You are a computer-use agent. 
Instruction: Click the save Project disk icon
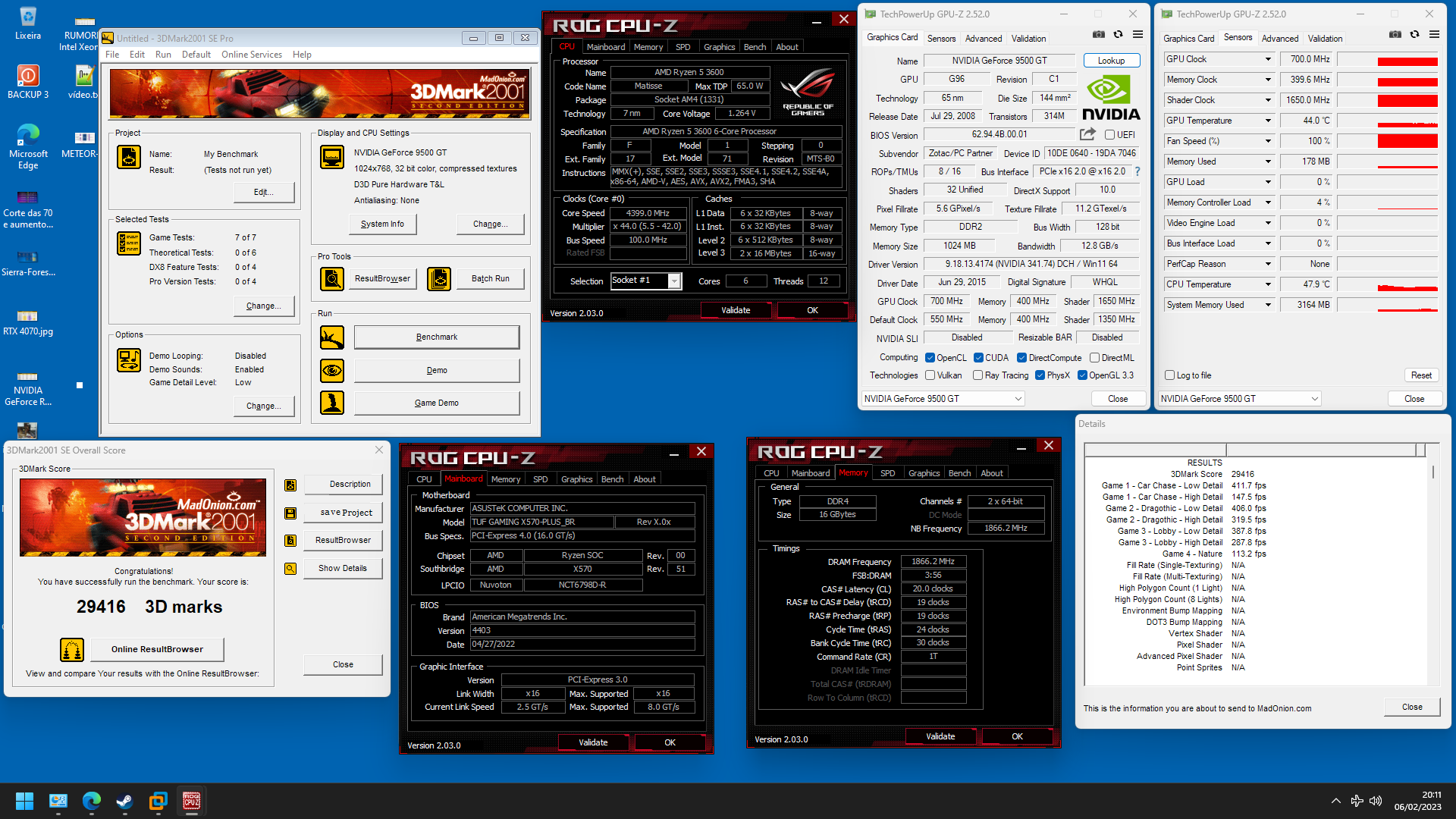click(x=290, y=513)
